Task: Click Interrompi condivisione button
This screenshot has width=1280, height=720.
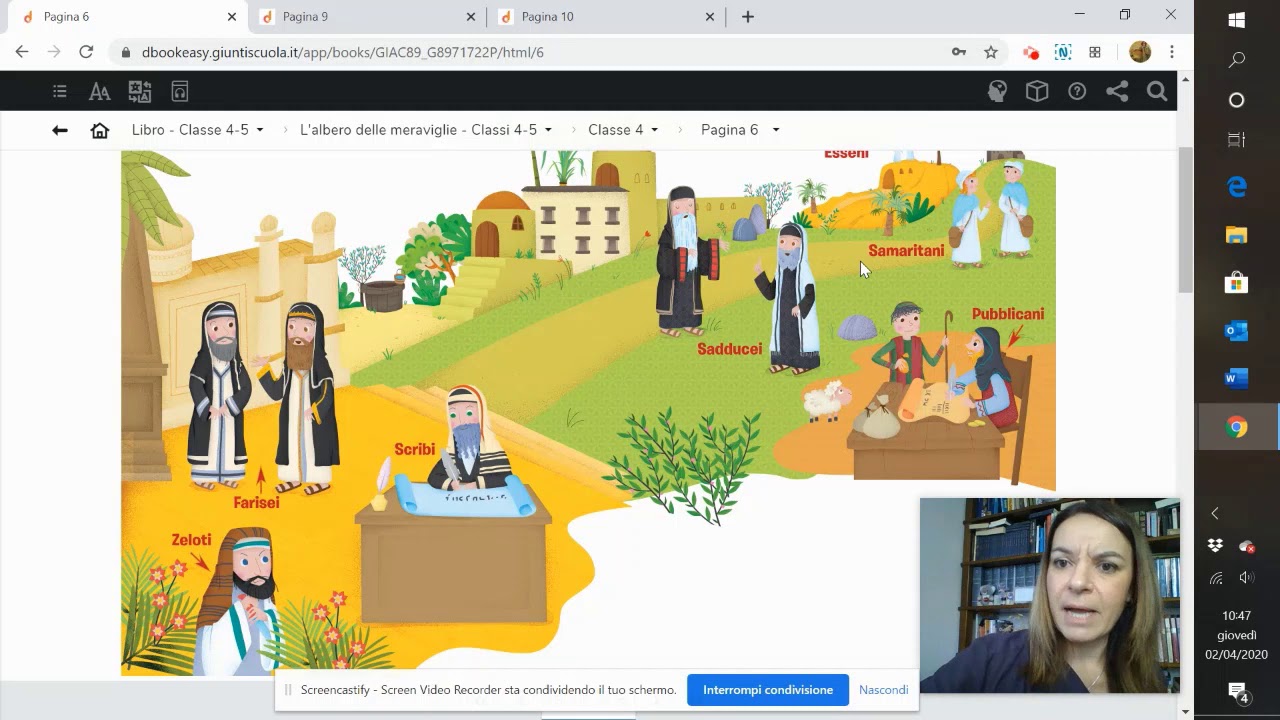Action: pos(768,690)
